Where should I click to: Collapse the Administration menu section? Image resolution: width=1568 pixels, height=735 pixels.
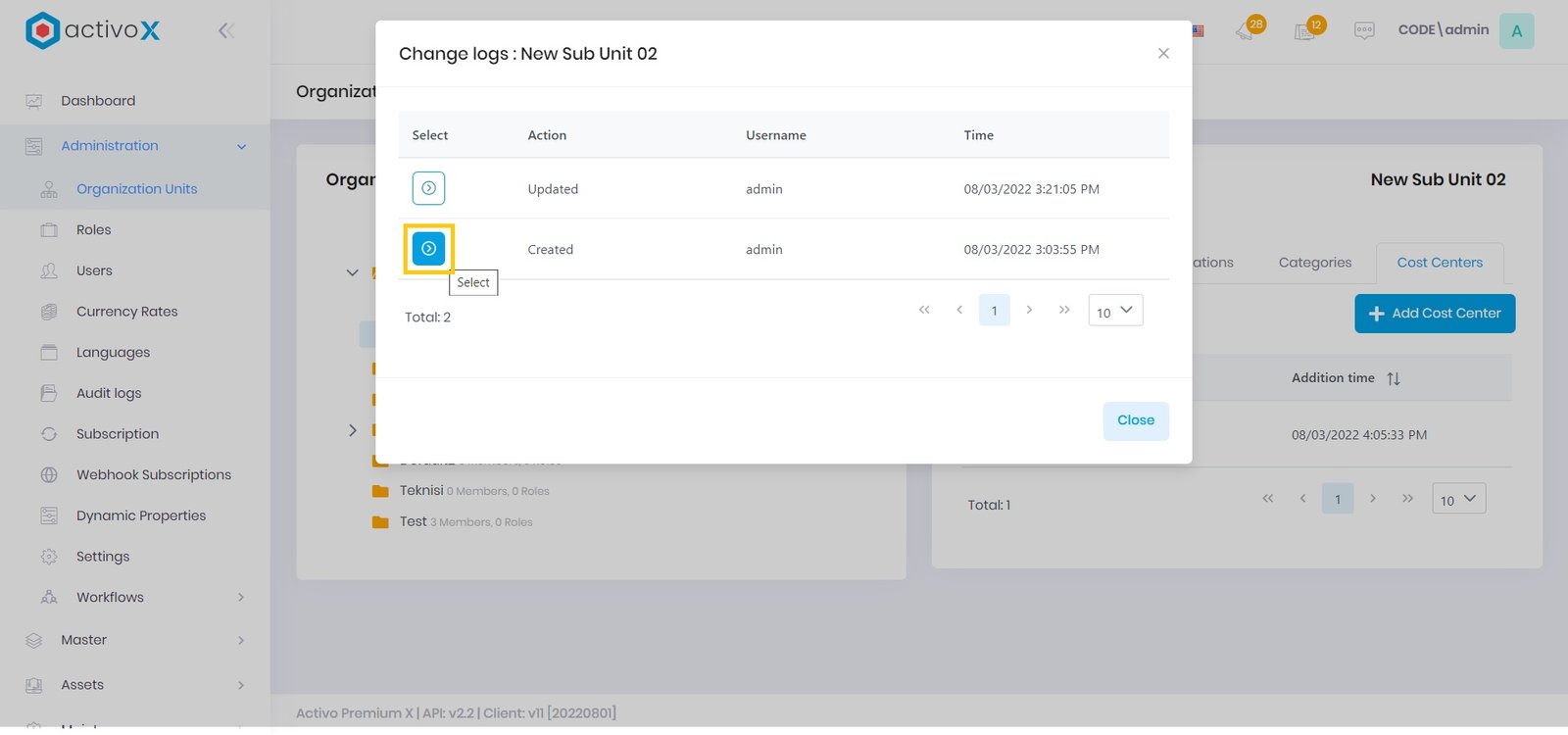point(241,147)
